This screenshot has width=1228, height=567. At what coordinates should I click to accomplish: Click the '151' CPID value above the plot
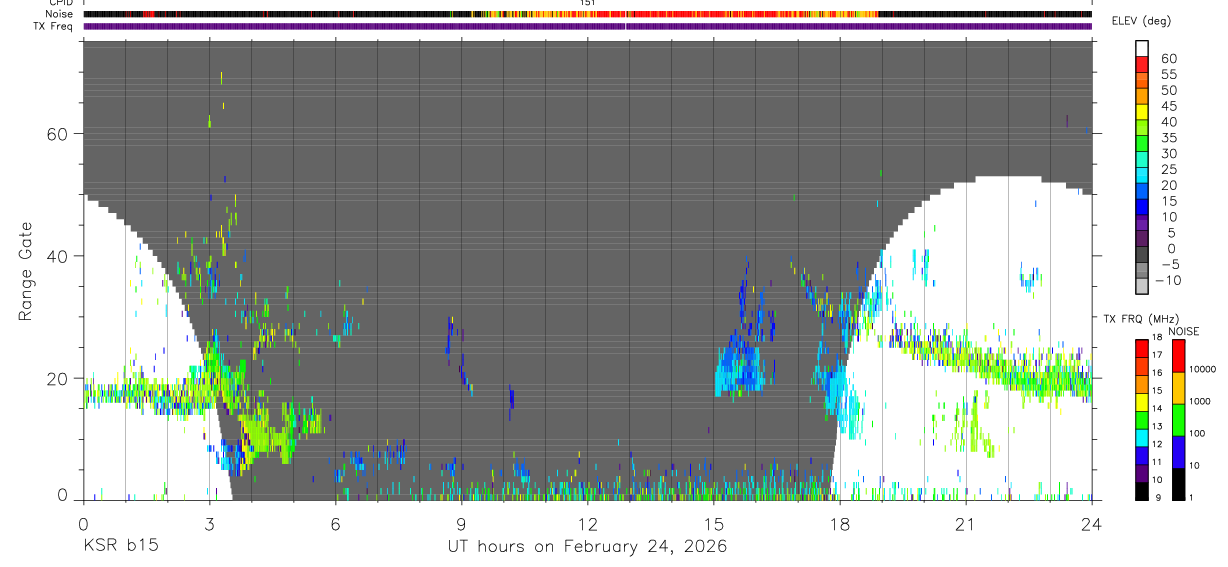588,4
